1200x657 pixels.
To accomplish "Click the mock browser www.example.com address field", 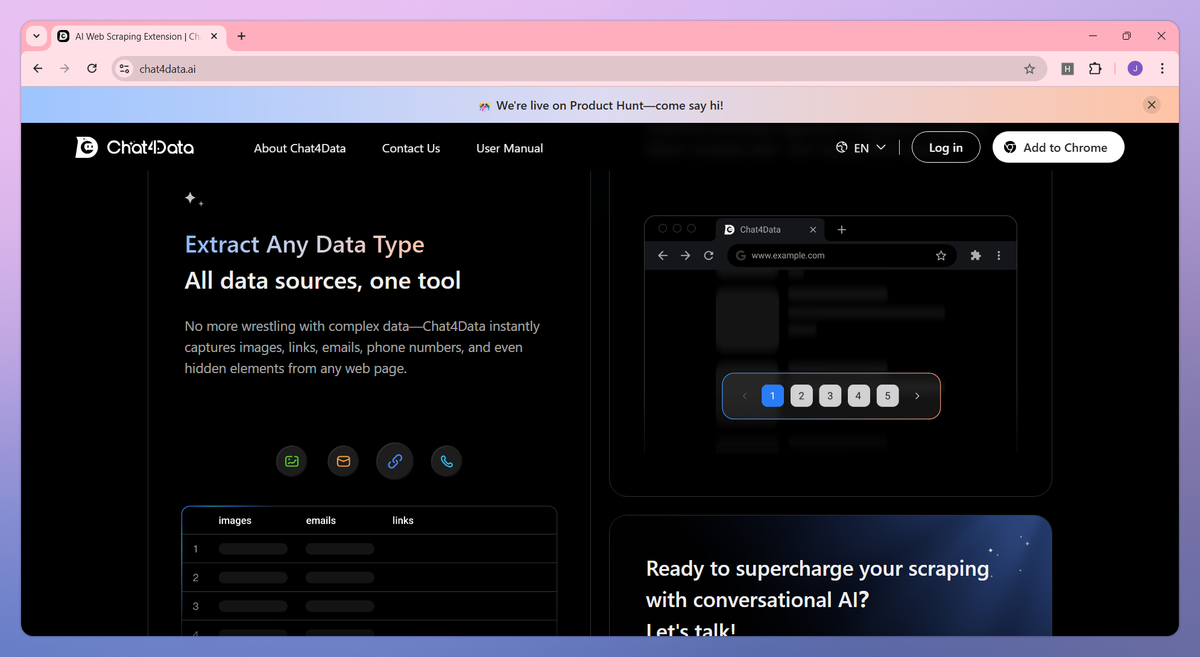I will point(840,256).
